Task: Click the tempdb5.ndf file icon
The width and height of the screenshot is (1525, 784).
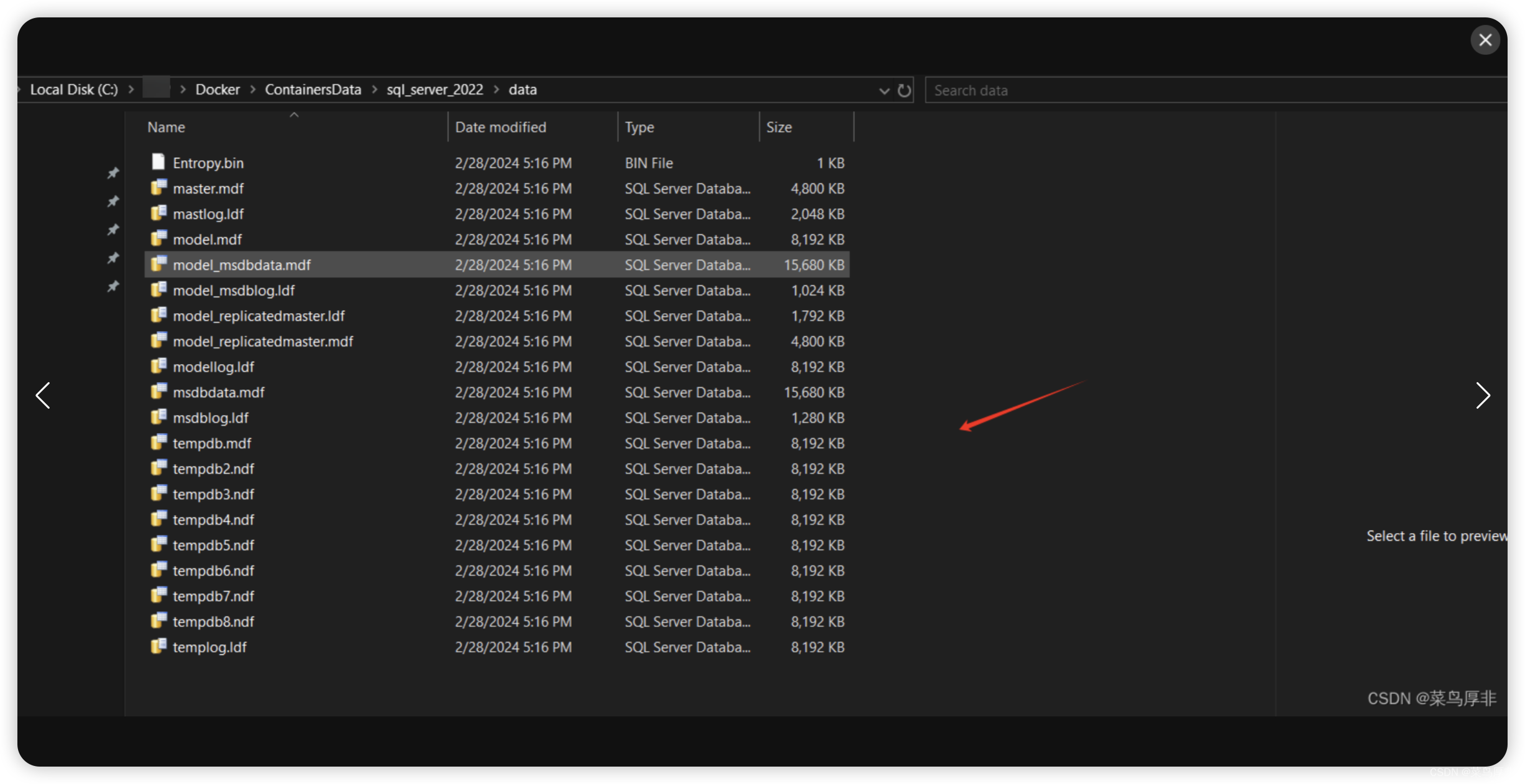Action: pos(158,544)
